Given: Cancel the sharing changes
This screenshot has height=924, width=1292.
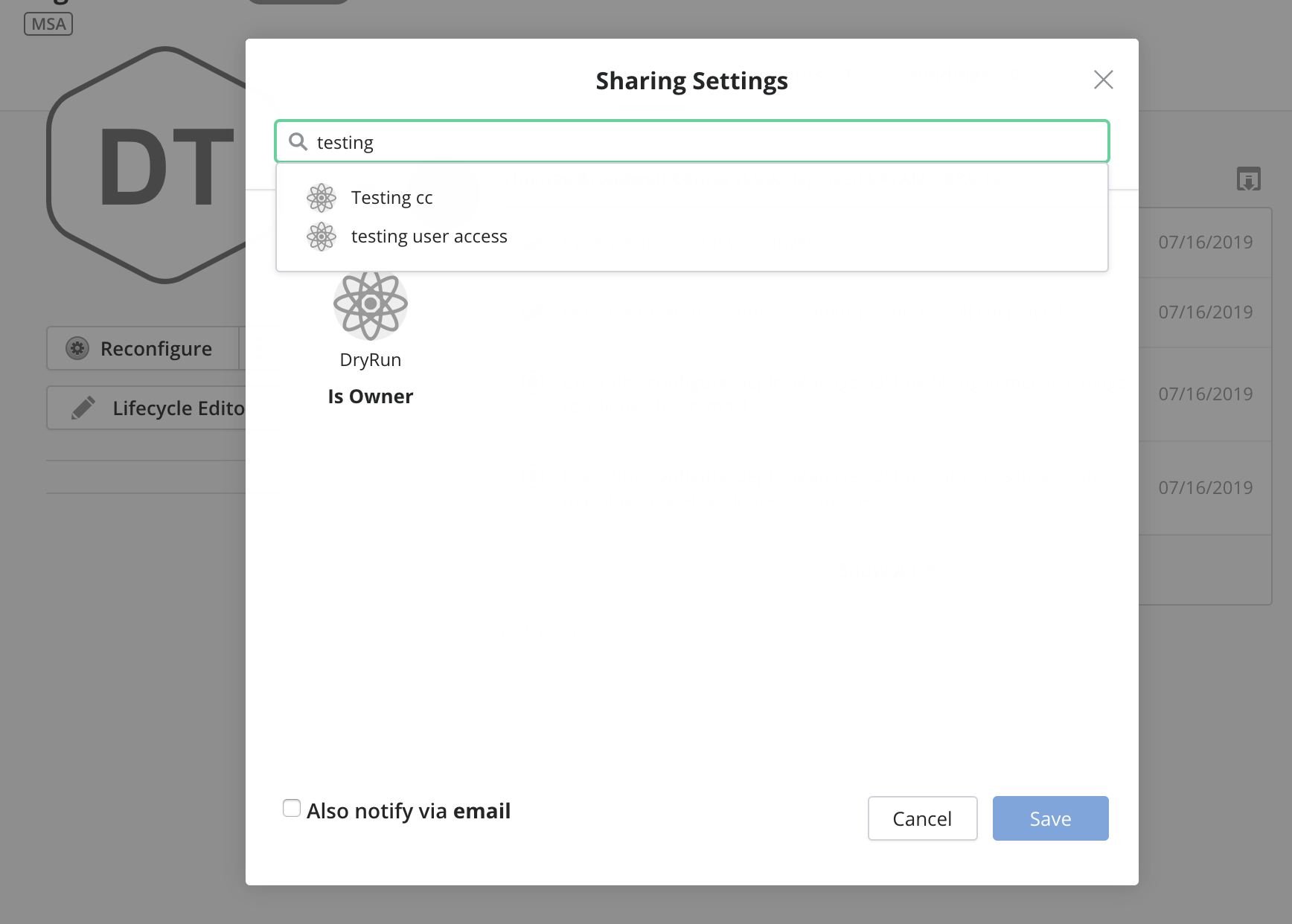Looking at the screenshot, I should point(922,818).
